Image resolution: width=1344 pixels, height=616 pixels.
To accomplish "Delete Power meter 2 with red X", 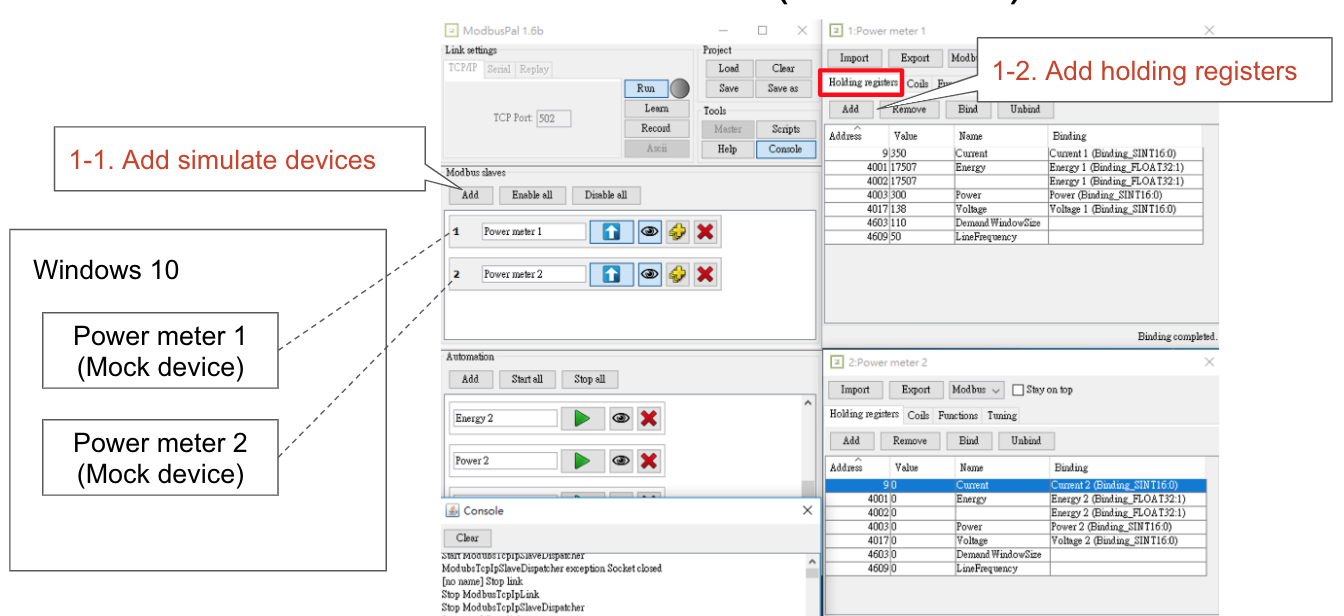I will point(705,274).
